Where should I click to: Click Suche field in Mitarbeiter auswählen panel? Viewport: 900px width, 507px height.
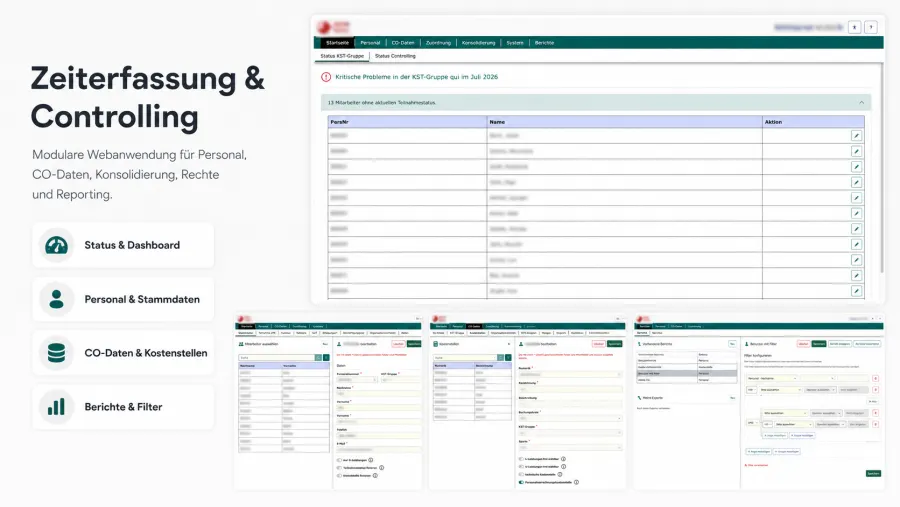pos(277,358)
